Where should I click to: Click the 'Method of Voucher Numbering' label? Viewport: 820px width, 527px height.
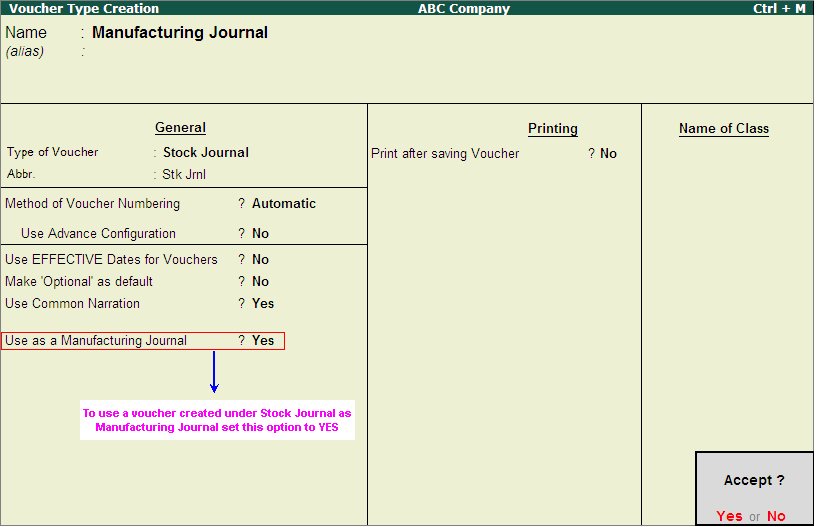(x=93, y=203)
